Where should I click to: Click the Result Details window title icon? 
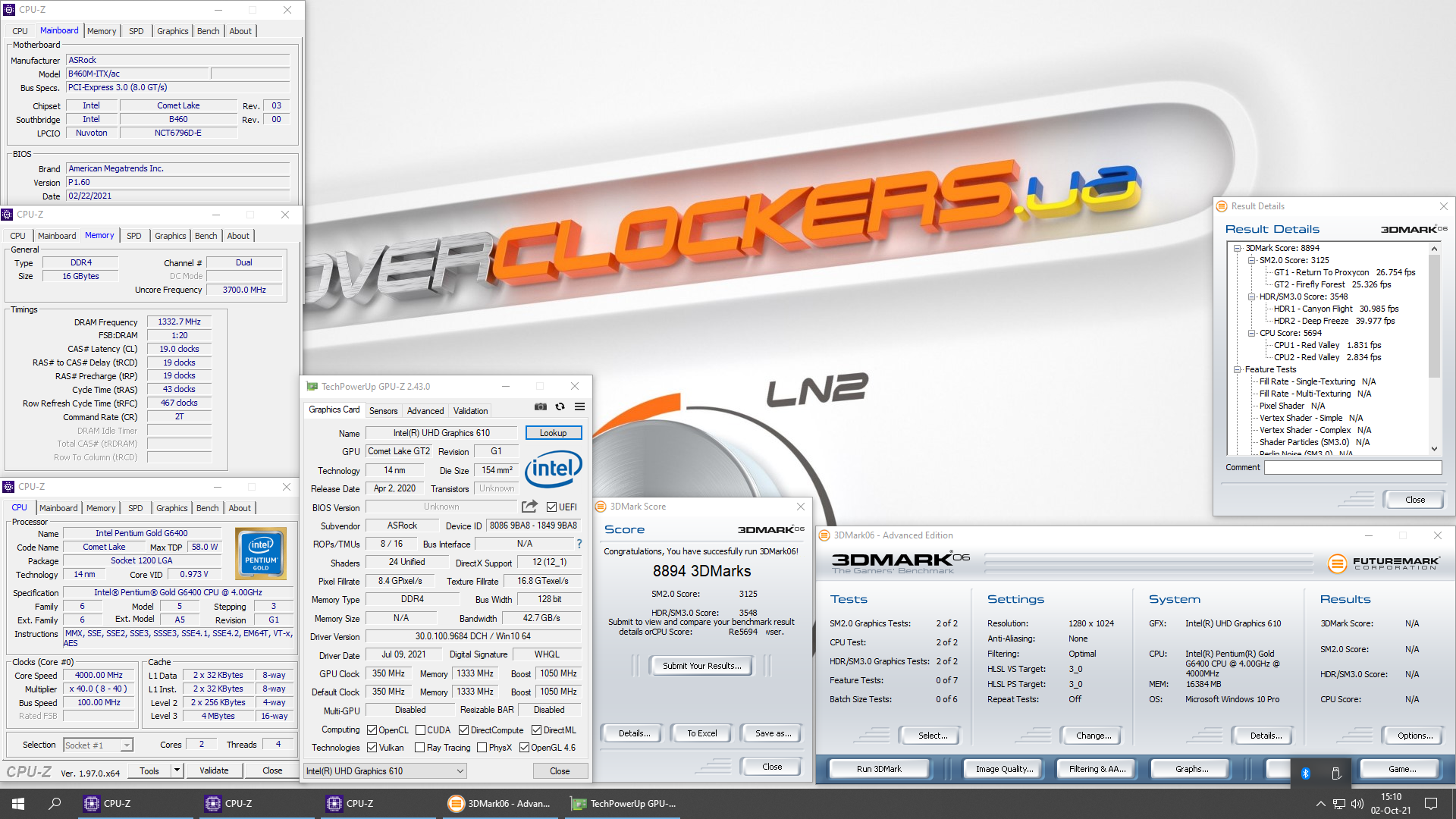(x=1222, y=206)
